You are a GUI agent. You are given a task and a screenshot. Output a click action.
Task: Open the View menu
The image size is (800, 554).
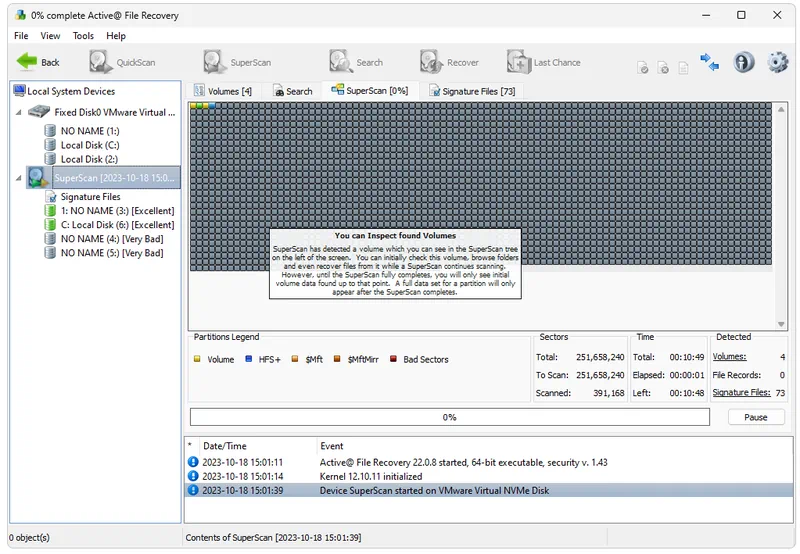[x=50, y=36]
